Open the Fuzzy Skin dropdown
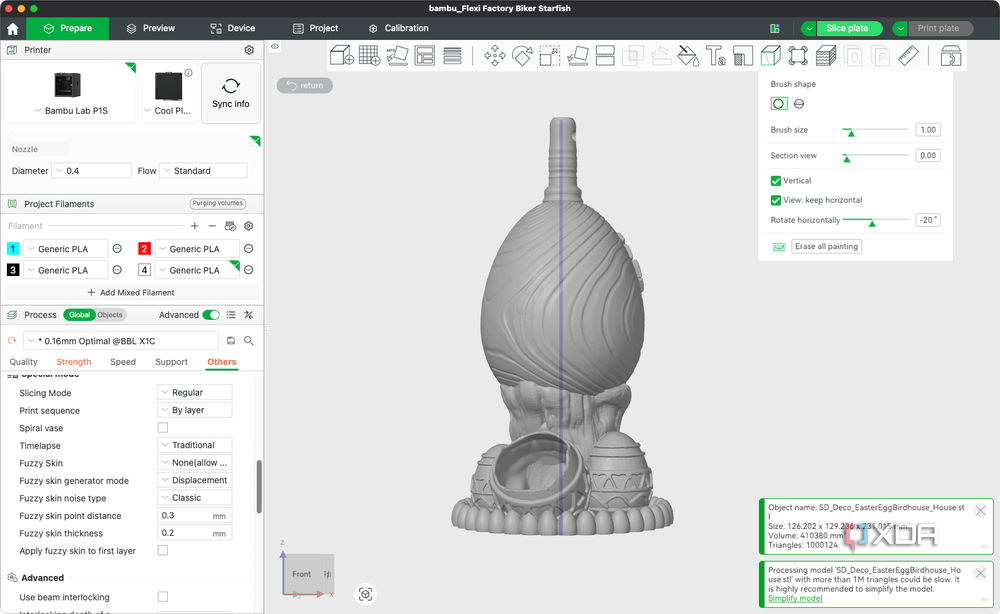Image resolution: width=1000 pixels, height=614 pixels. (x=195, y=463)
